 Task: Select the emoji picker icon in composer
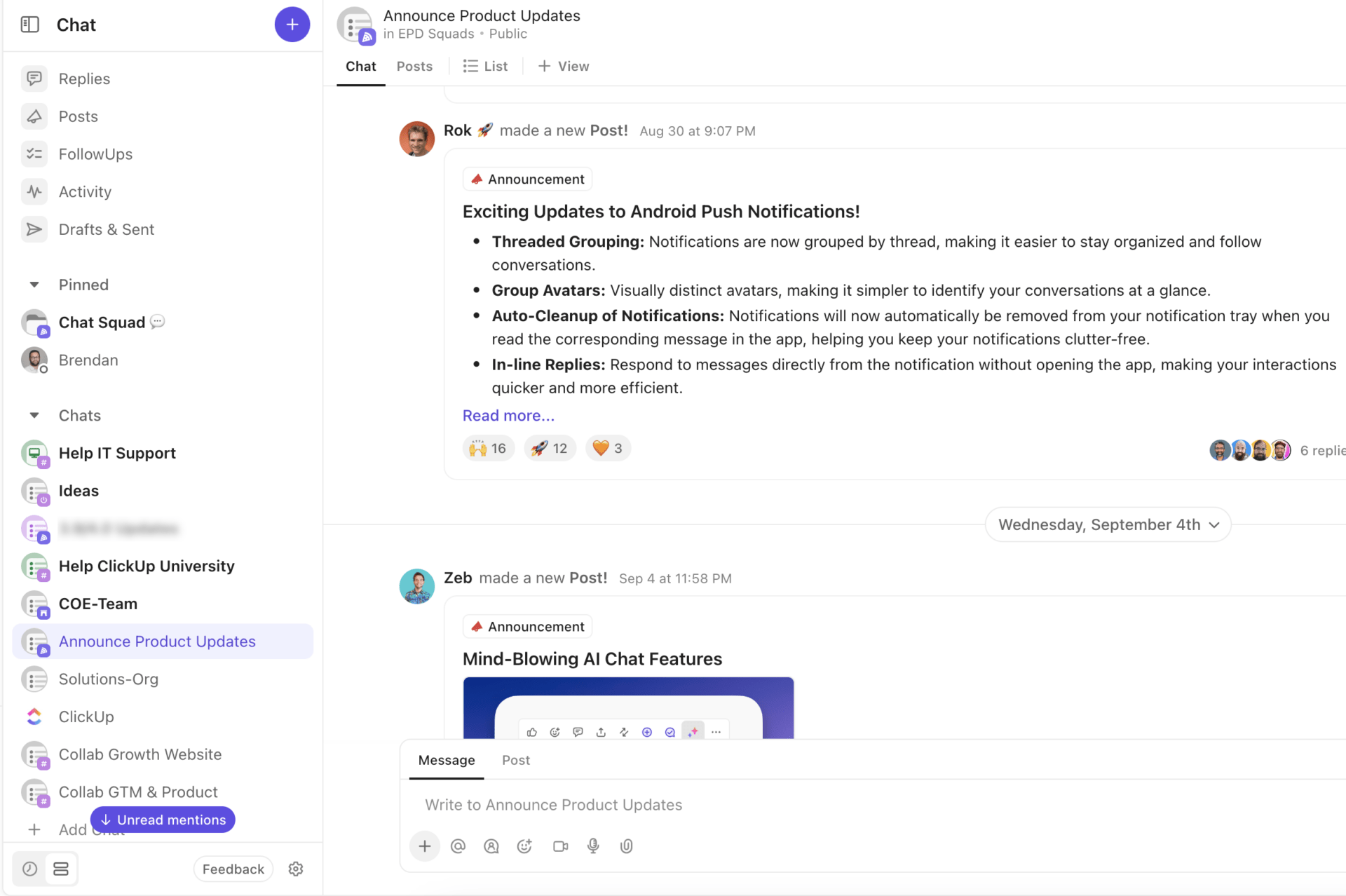(x=524, y=846)
